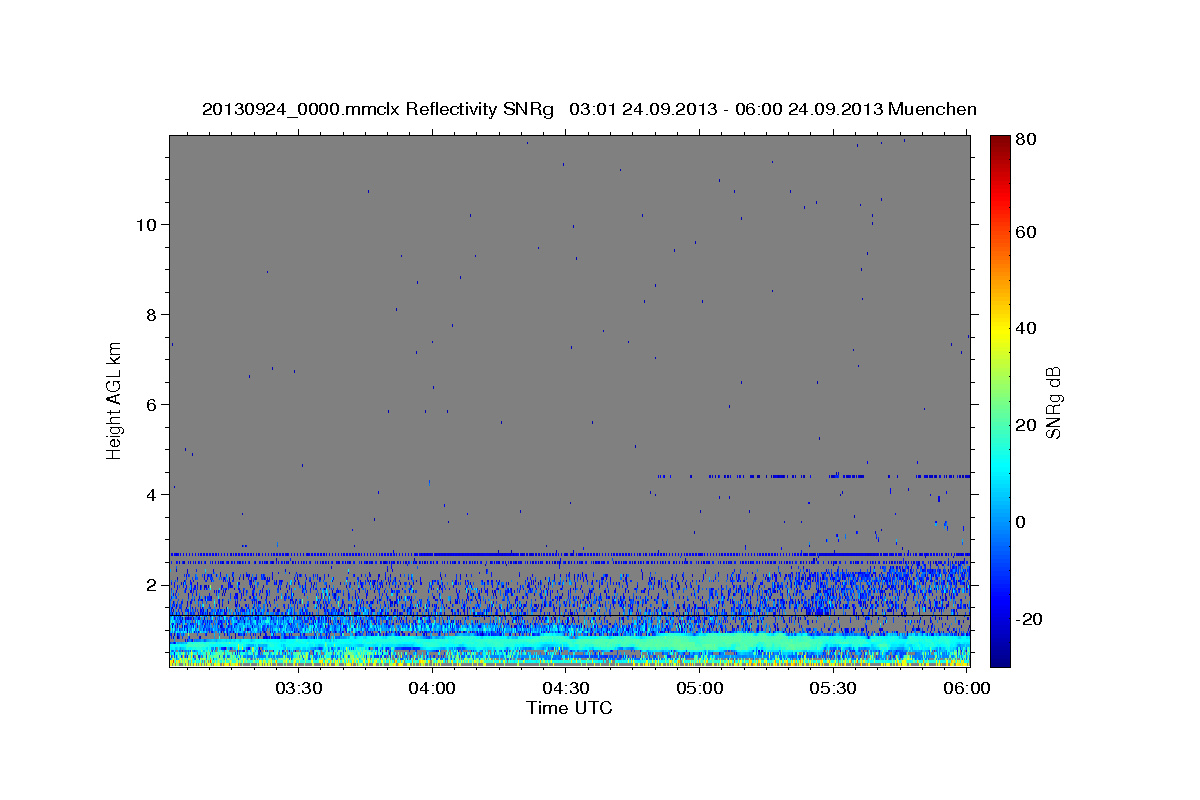Click the colorbar value label 60

pos(1025,232)
